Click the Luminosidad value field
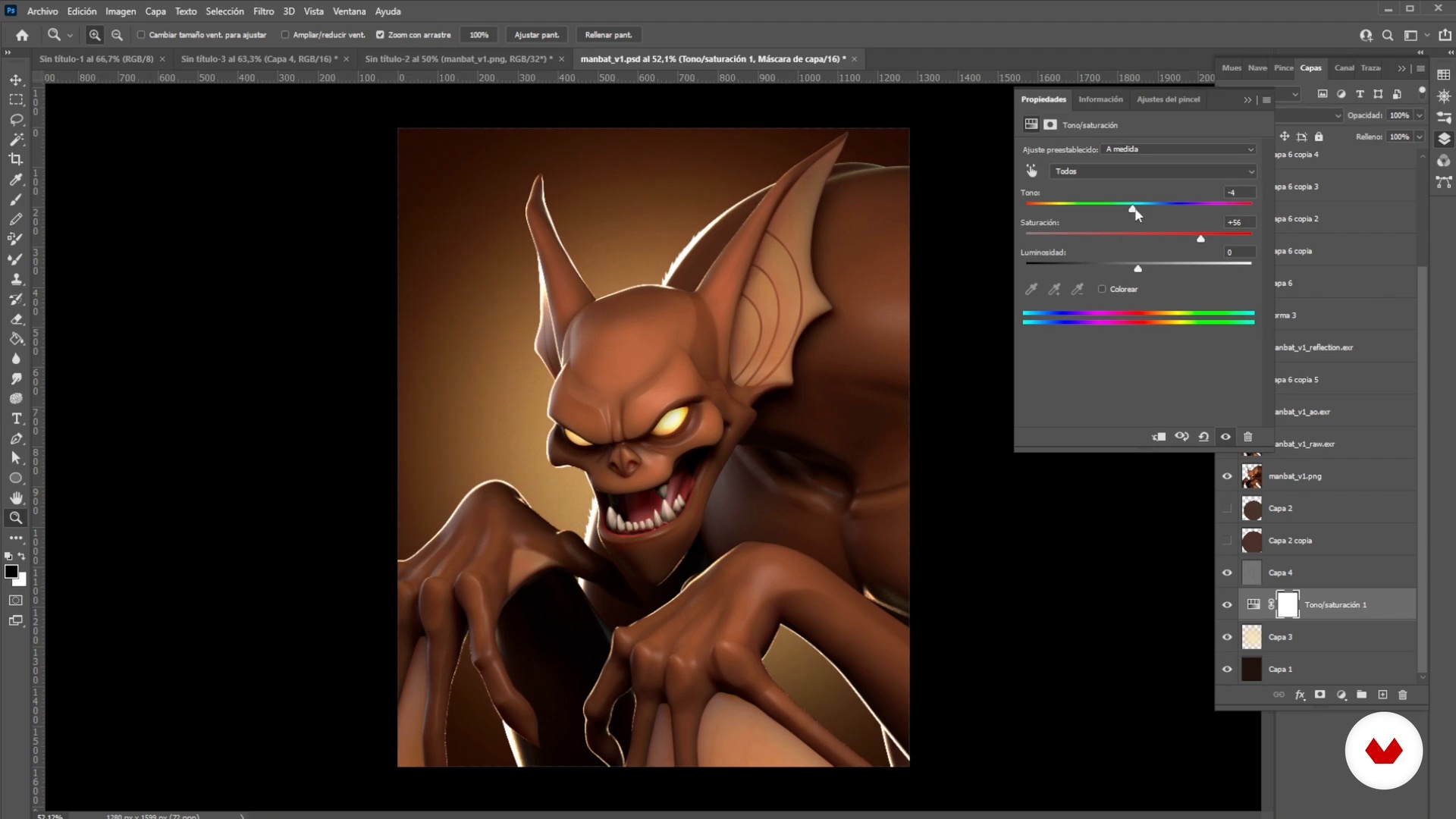Viewport: 1456px width, 819px height. [1240, 253]
